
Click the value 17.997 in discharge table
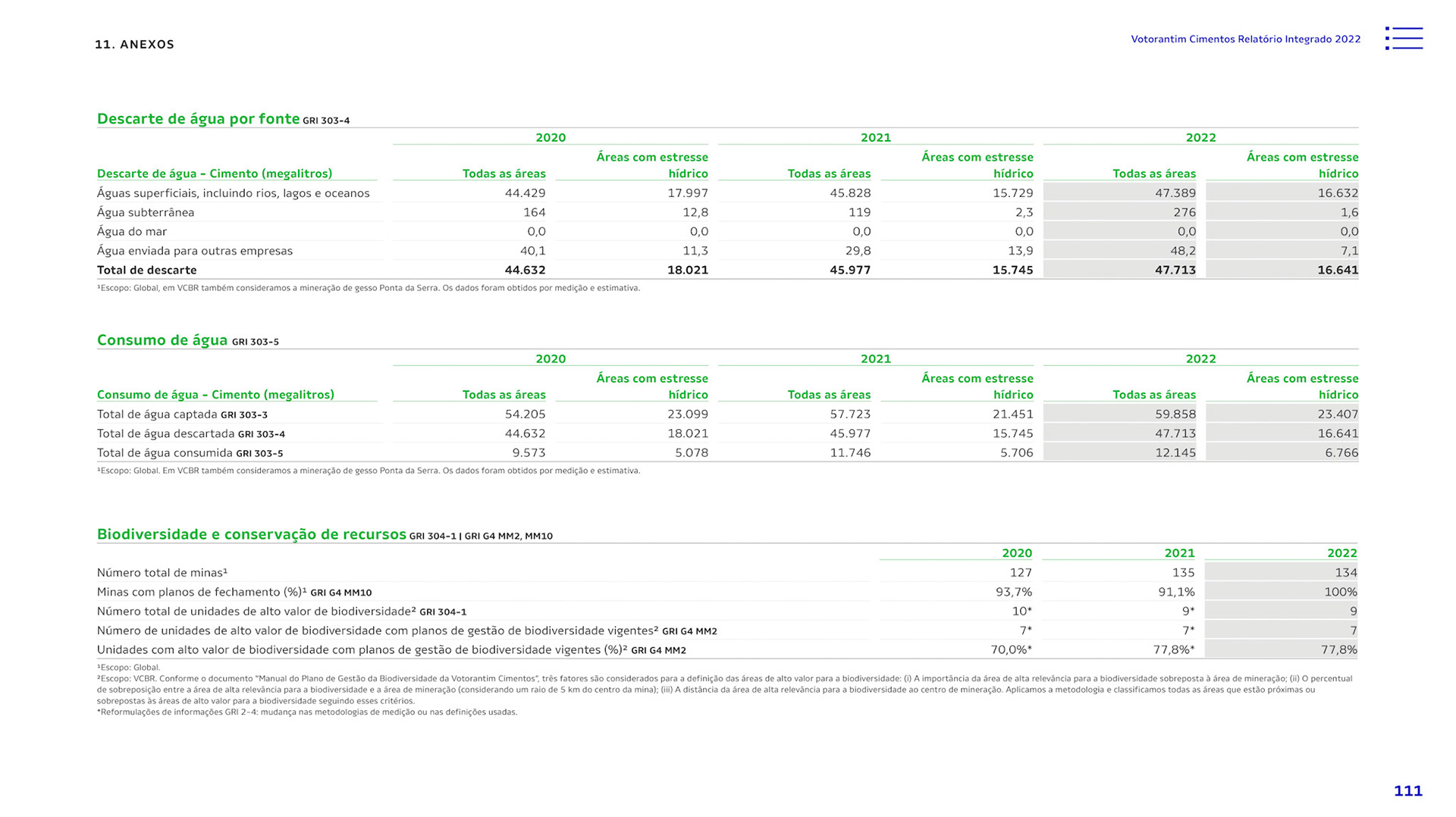pyautogui.click(x=688, y=193)
